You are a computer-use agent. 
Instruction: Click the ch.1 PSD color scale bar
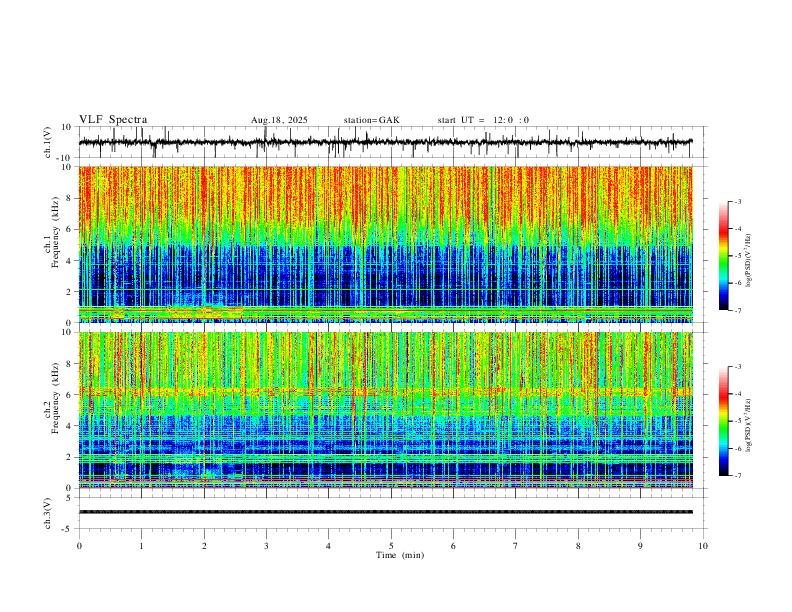coord(723,256)
